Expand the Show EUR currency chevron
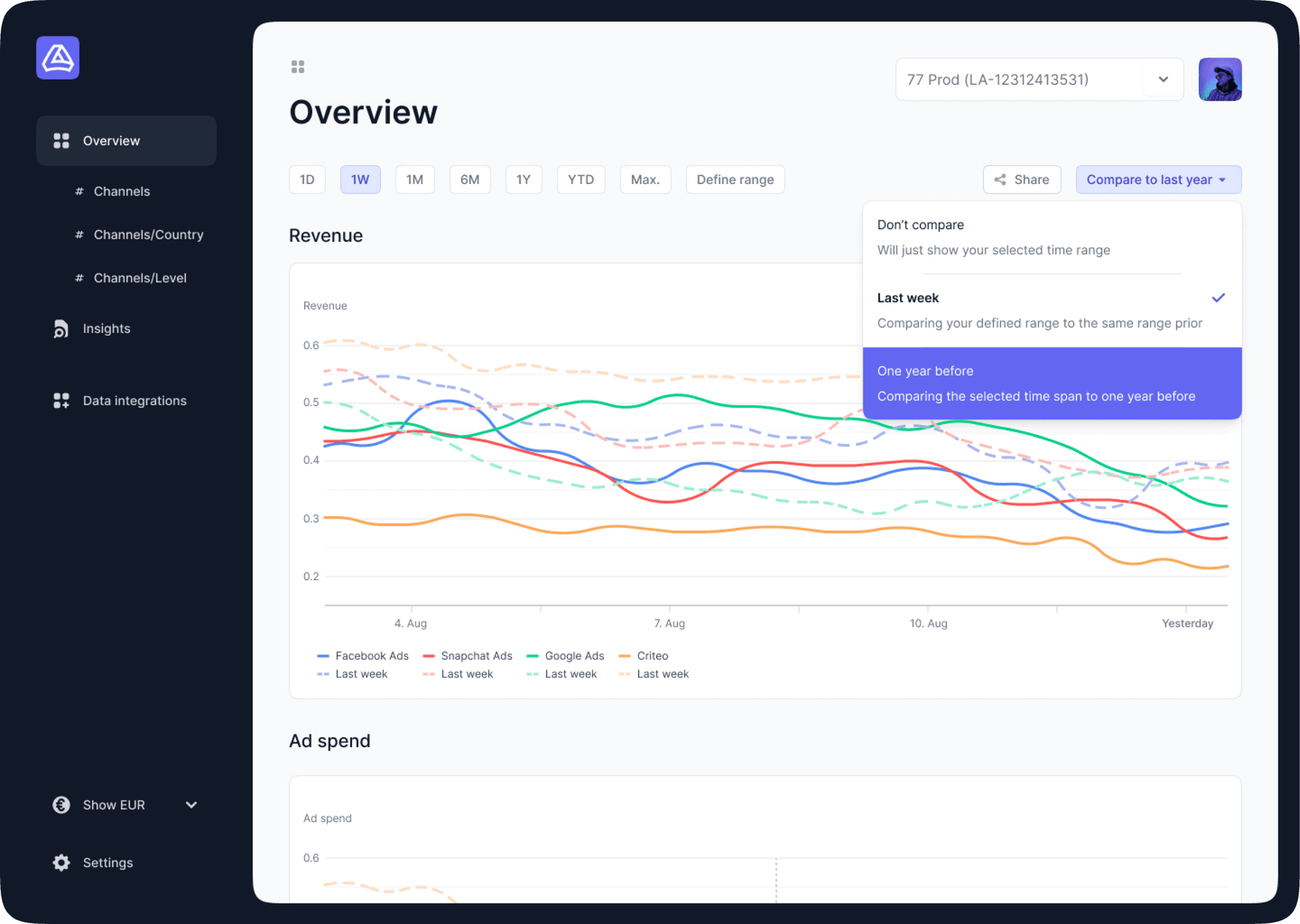1300x924 pixels. point(192,805)
